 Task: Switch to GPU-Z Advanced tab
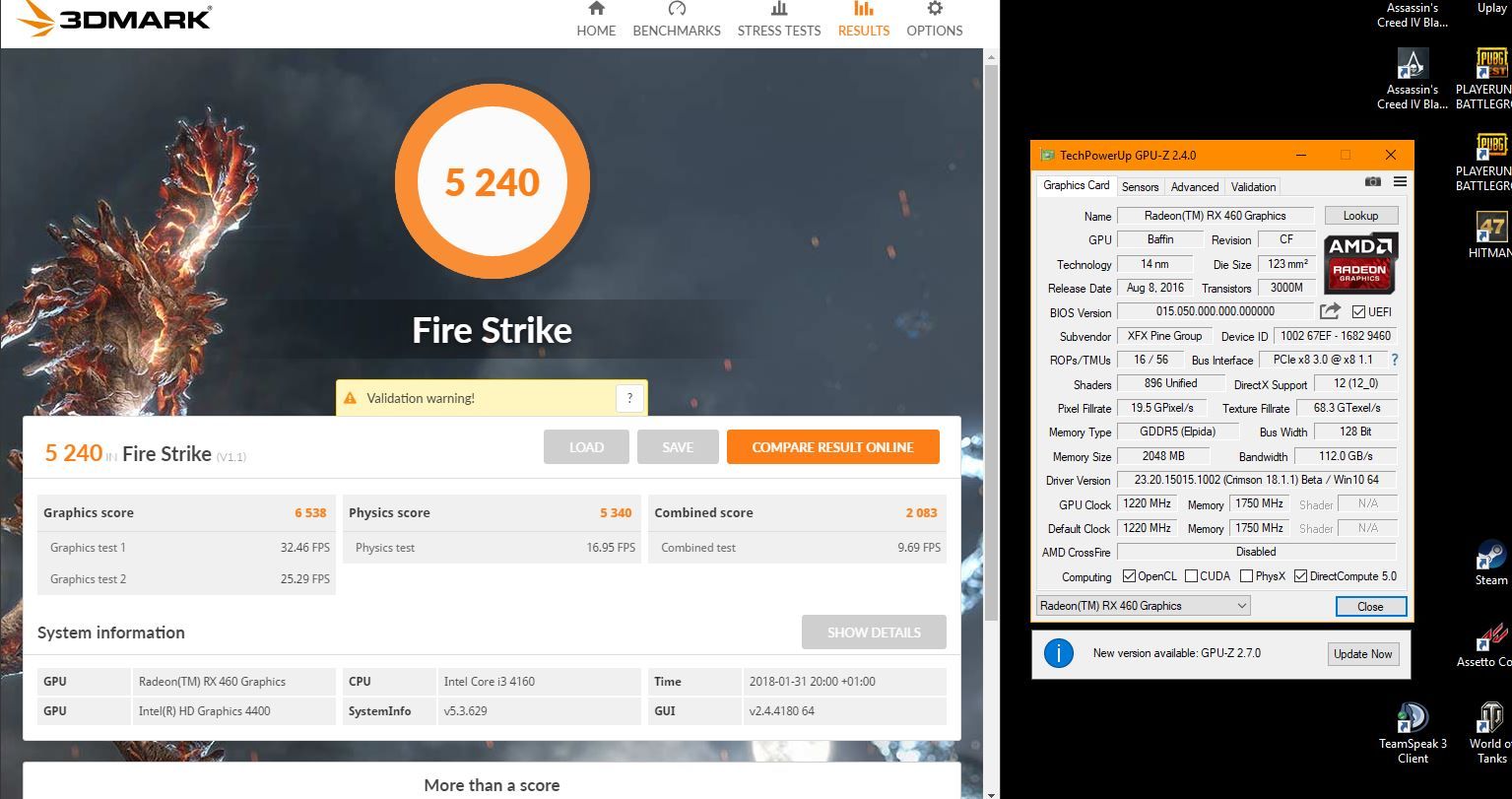coord(1195,186)
